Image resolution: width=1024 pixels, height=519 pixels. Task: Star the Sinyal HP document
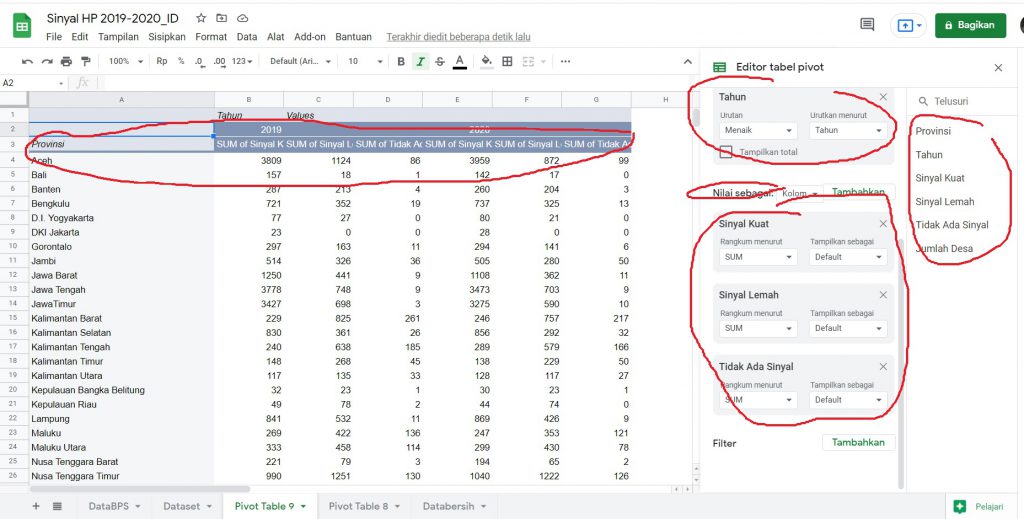pos(201,18)
